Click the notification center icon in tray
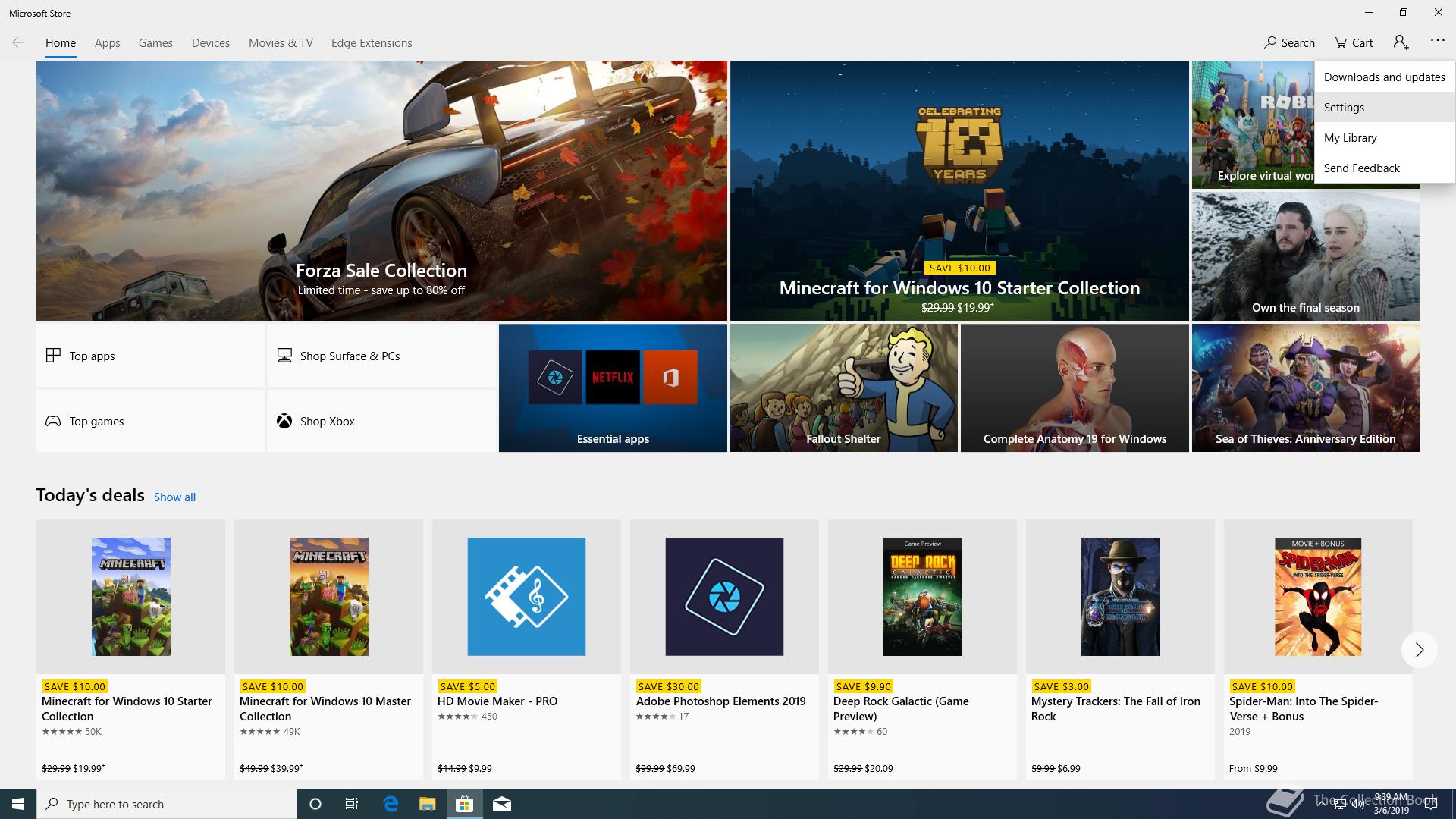 (1431, 805)
